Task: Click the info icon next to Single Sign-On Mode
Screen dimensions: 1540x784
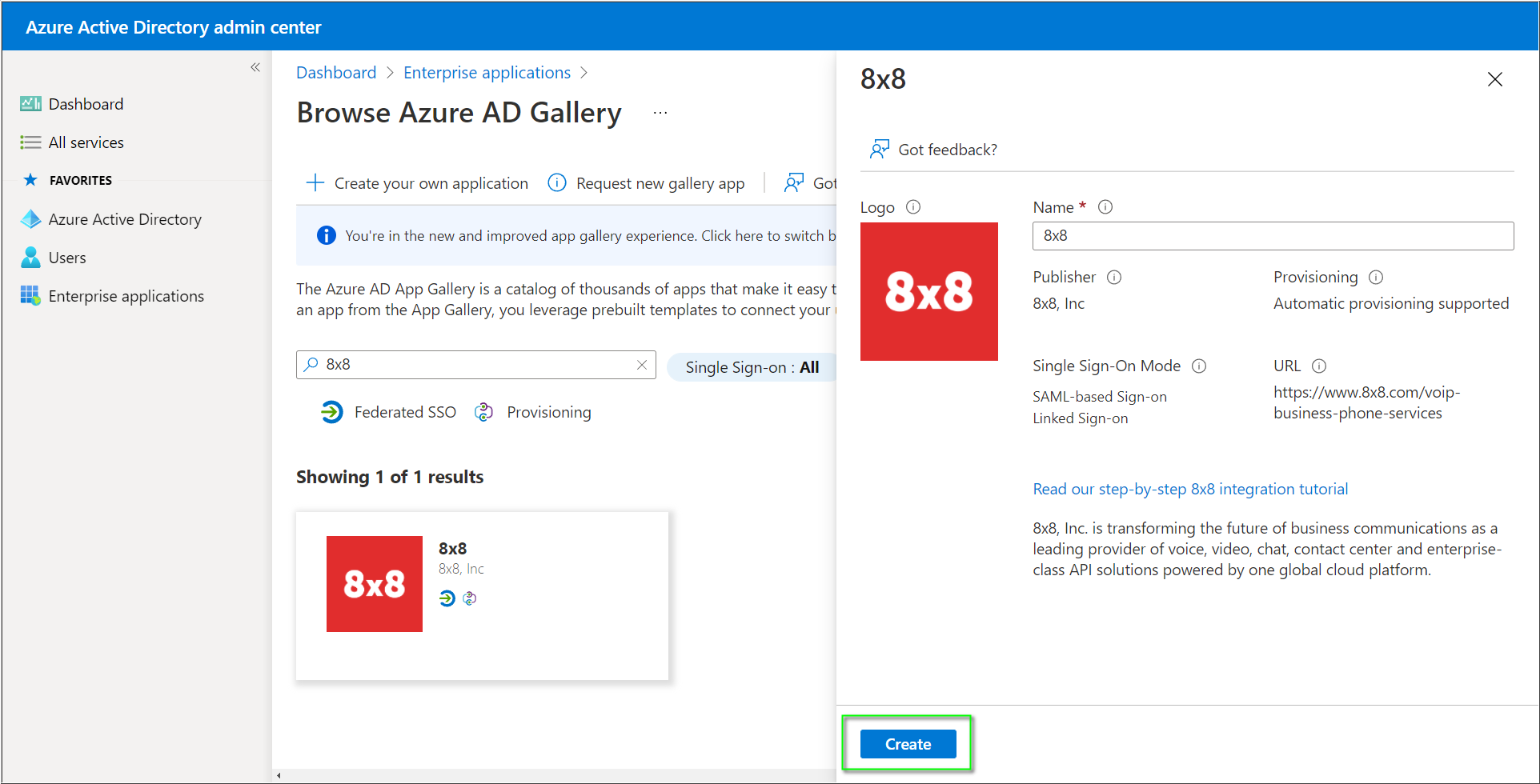Action: 1199,366
